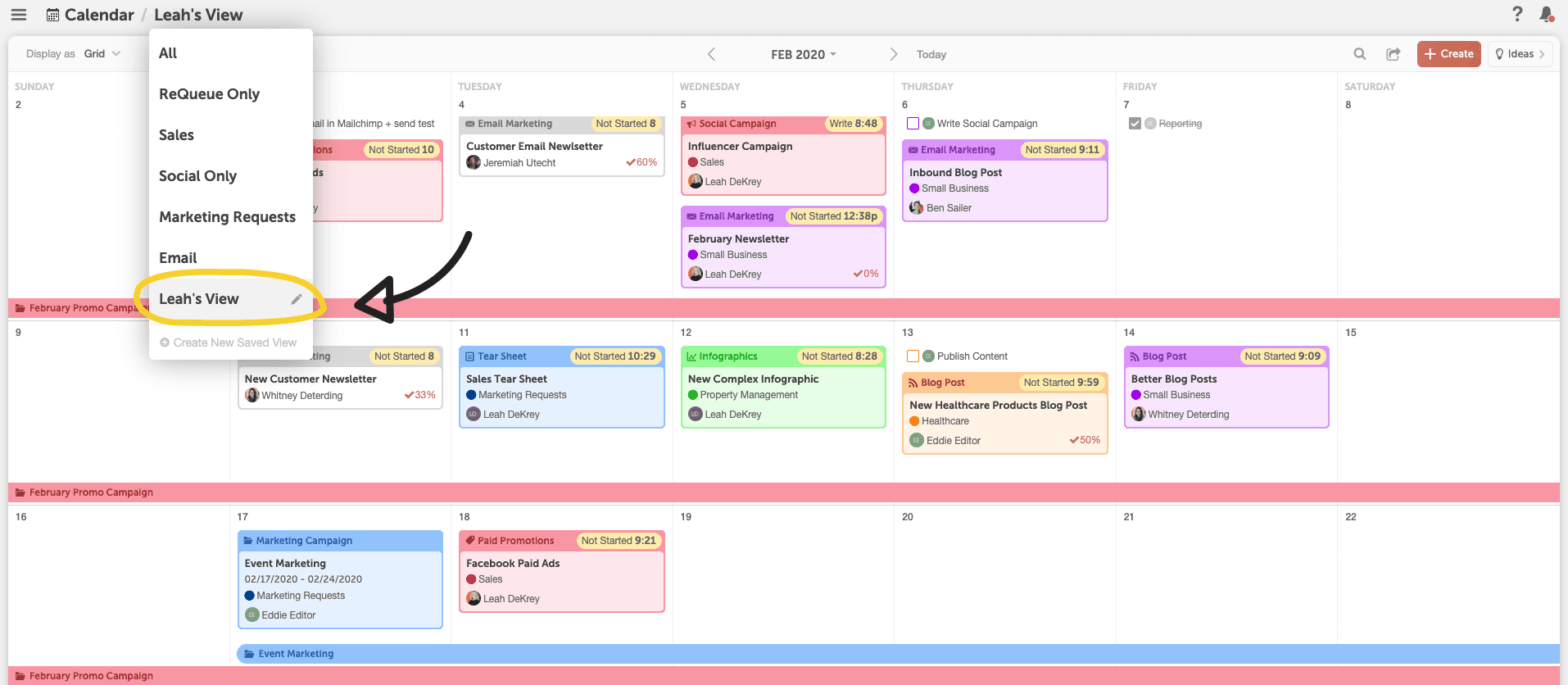Open the Display as Grid dropdown
The height and width of the screenshot is (685, 1568).
coord(102,54)
